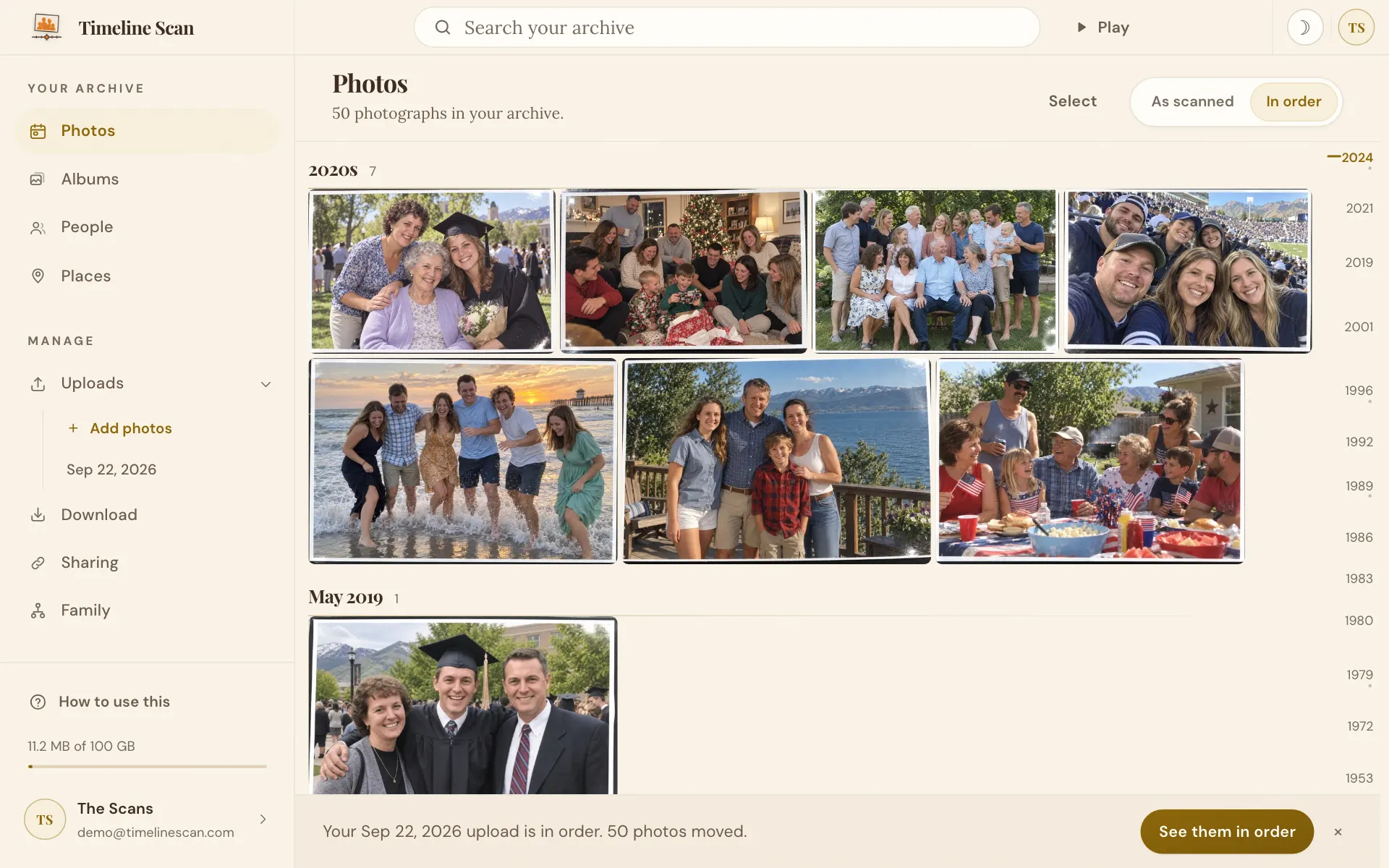Jump to 1986 on the timeline
The width and height of the screenshot is (1389, 868).
[x=1359, y=537]
